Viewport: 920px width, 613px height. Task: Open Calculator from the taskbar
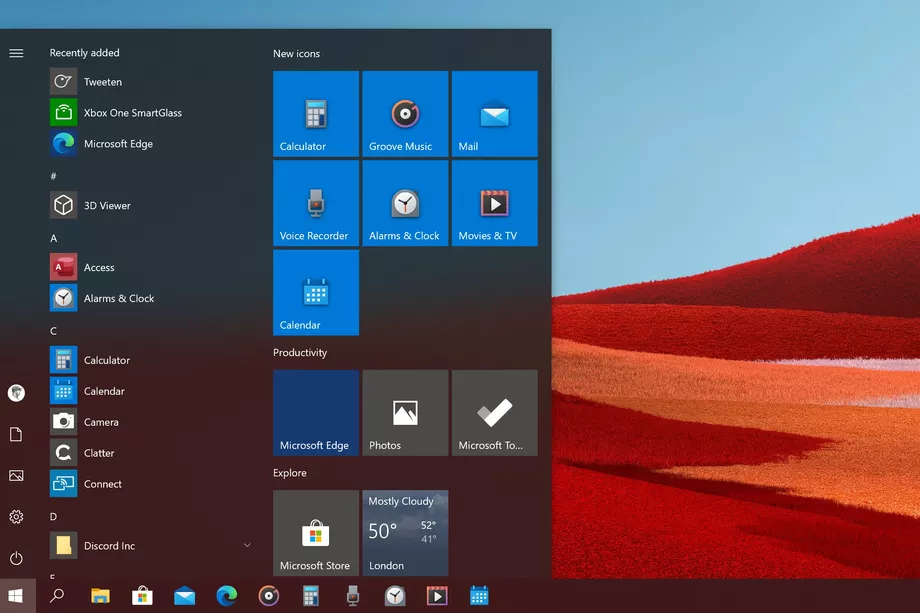point(310,595)
